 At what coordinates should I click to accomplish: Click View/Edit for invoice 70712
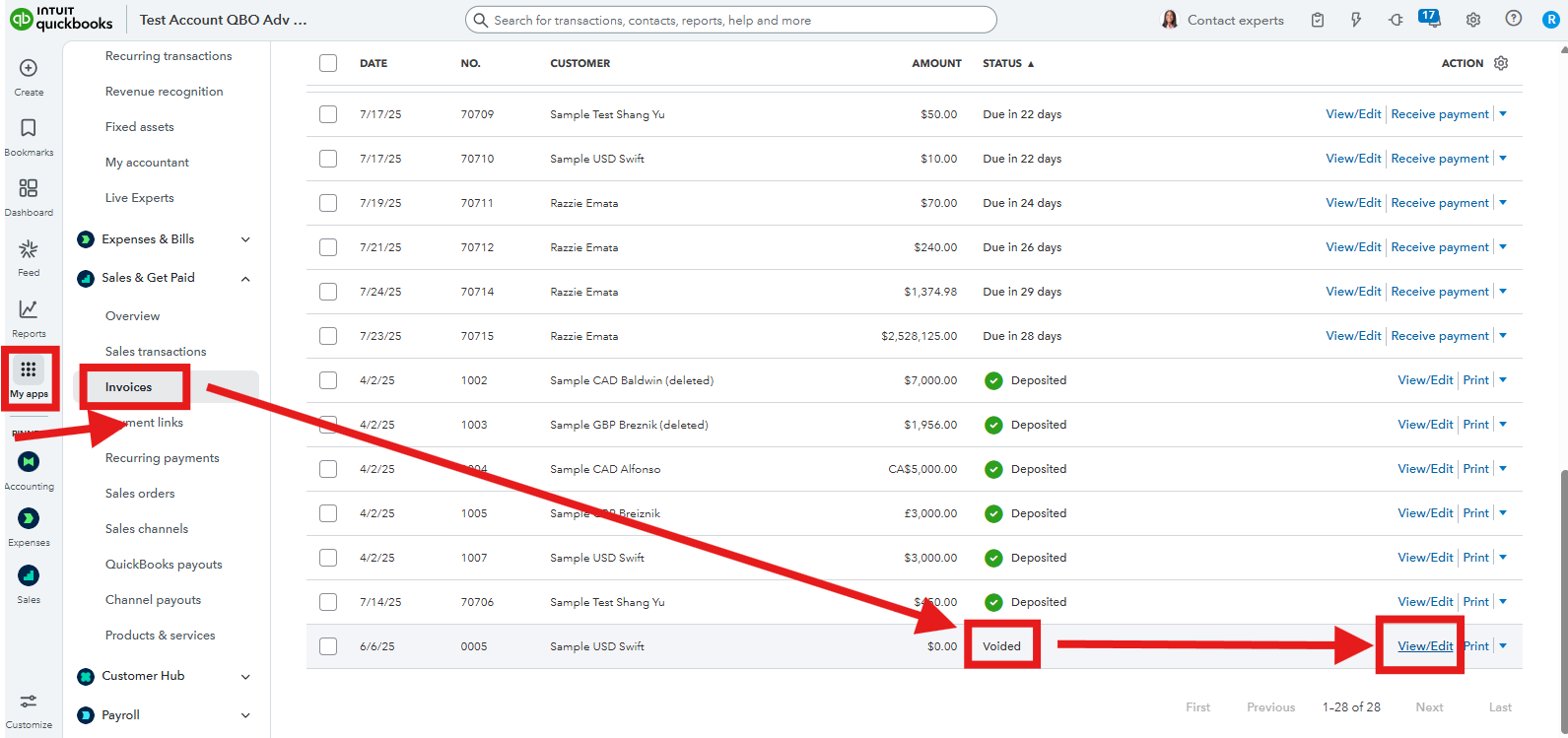point(1353,247)
